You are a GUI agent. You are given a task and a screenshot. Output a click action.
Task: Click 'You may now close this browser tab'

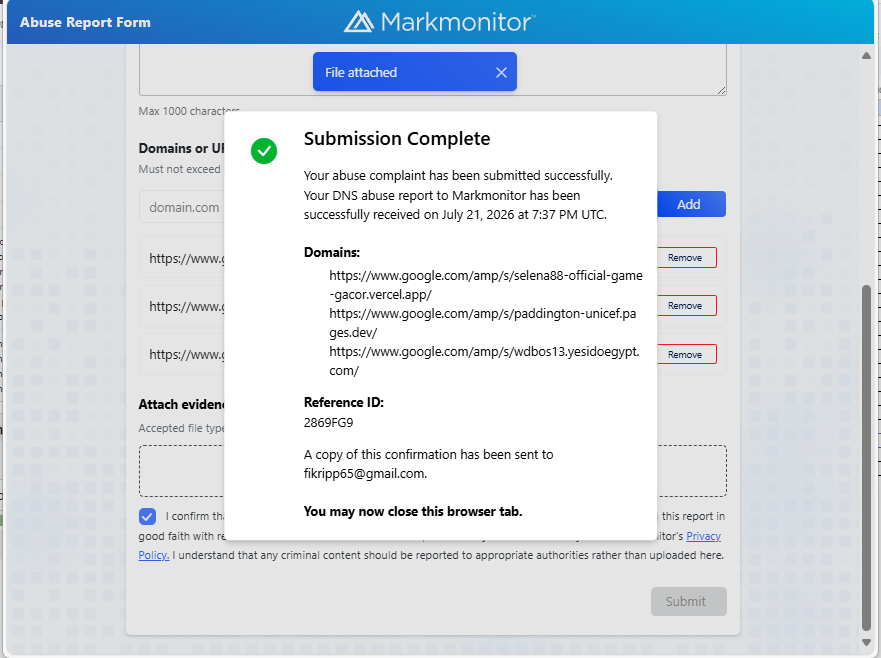413,511
